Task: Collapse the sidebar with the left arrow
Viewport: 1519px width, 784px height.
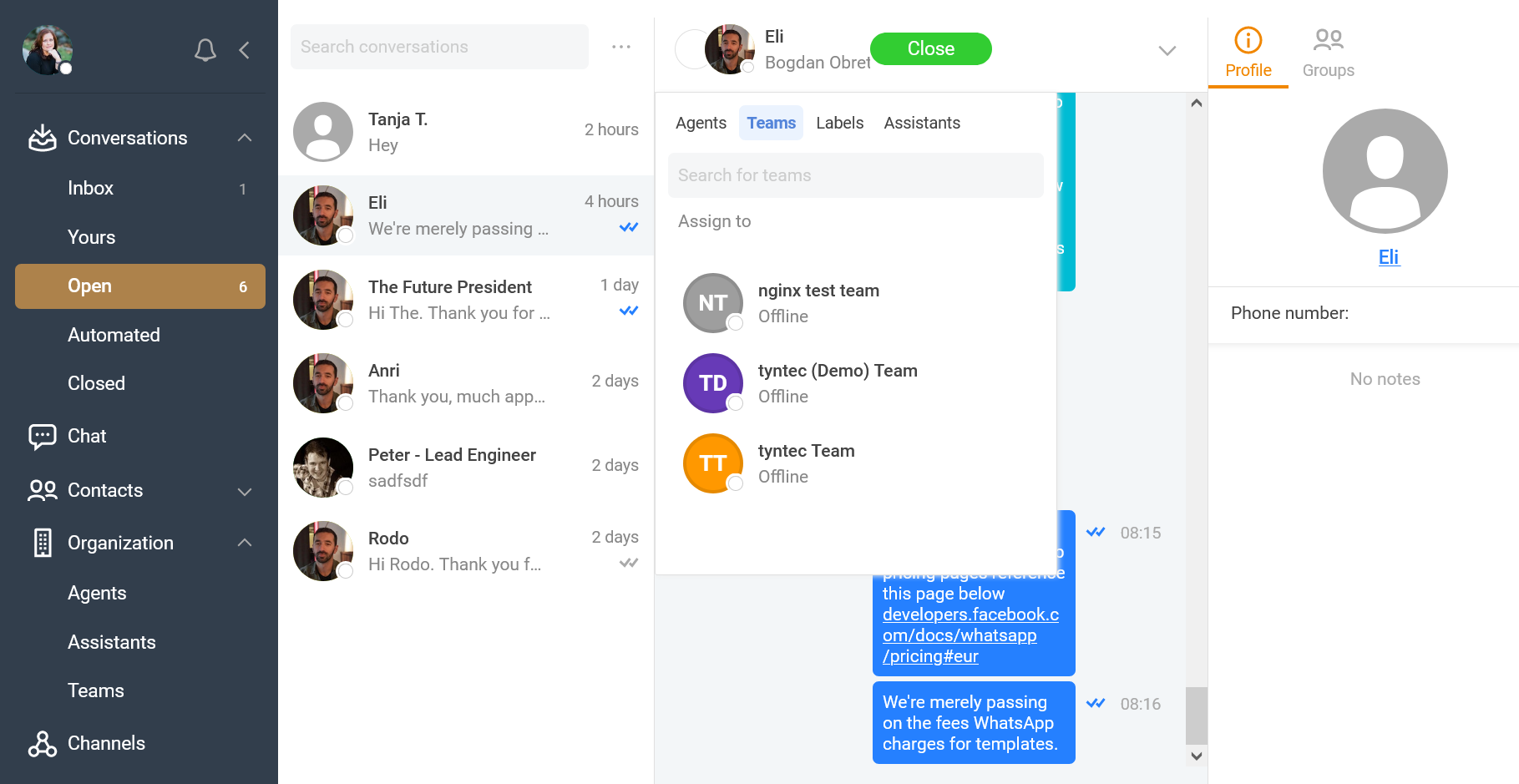Action: [245, 50]
